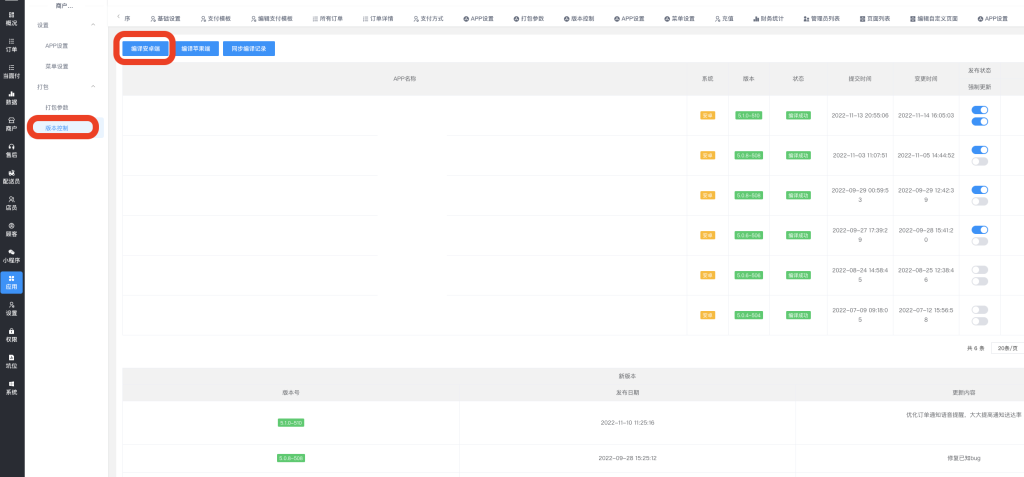Open the 20条/页 page size dropdown
1024x477 pixels.
click(x=1005, y=348)
